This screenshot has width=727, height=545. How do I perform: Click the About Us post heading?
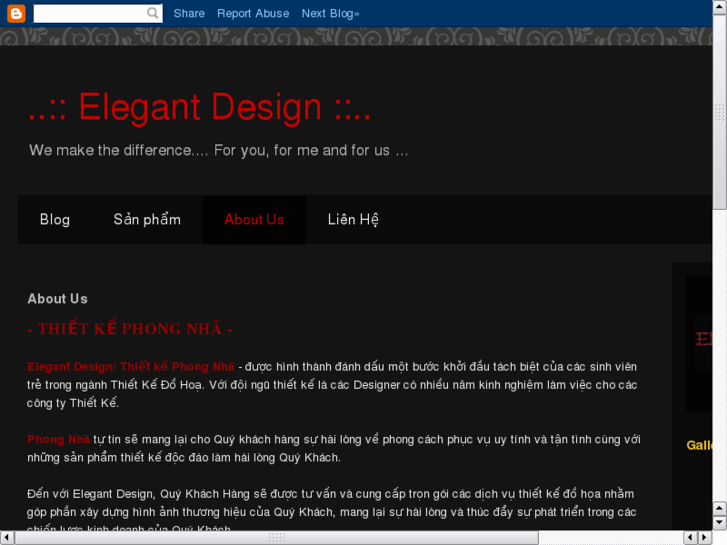coord(57,299)
